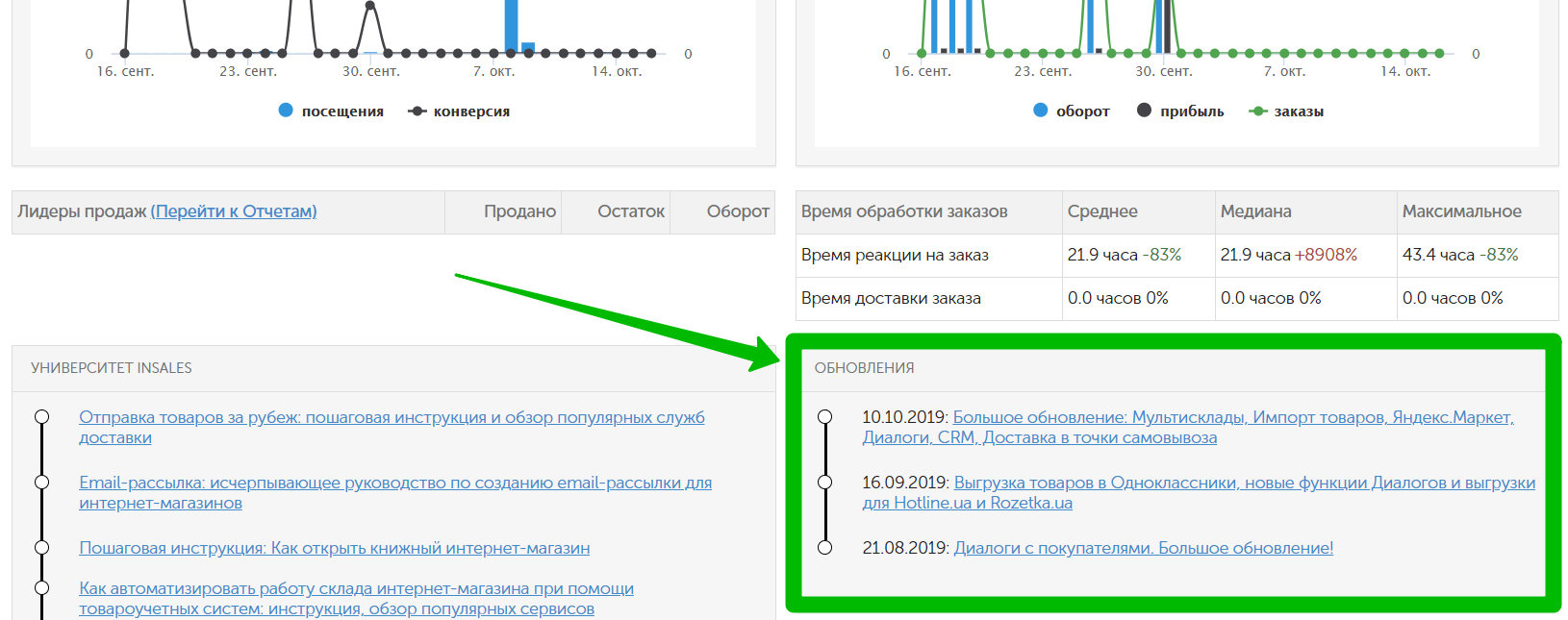1568x620 pixels.
Task: Click the Среднее delivery value 0.0 часов 0%
Action: click(x=1118, y=299)
